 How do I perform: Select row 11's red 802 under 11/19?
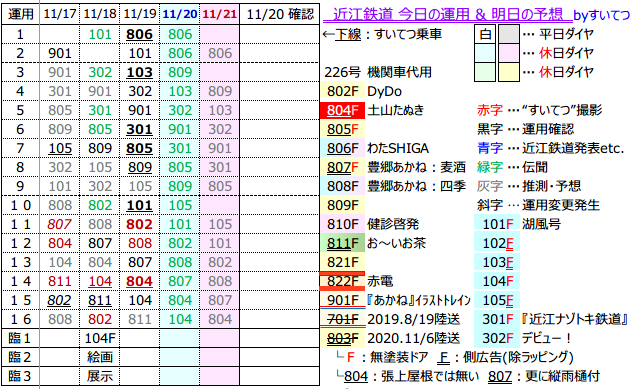(139, 224)
